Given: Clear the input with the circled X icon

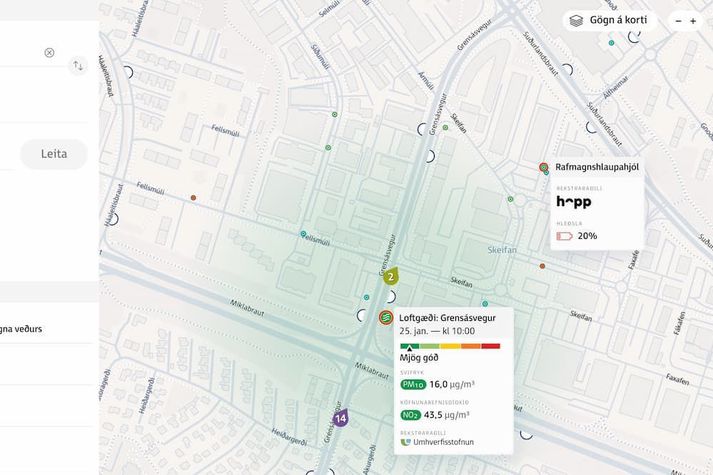Looking at the screenshot, I should (50, 53).
